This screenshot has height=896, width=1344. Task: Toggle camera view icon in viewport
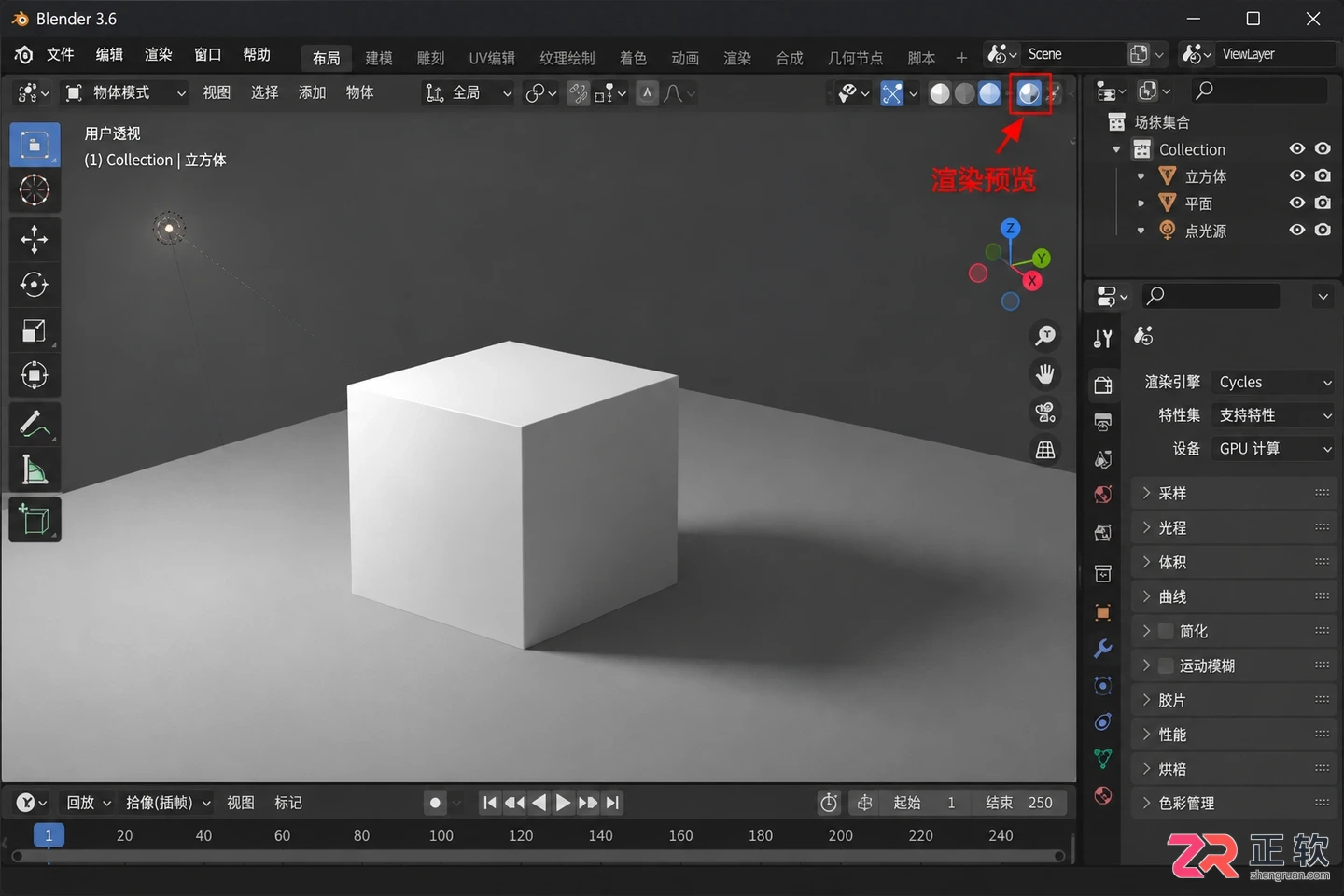tap(1045, 412)
